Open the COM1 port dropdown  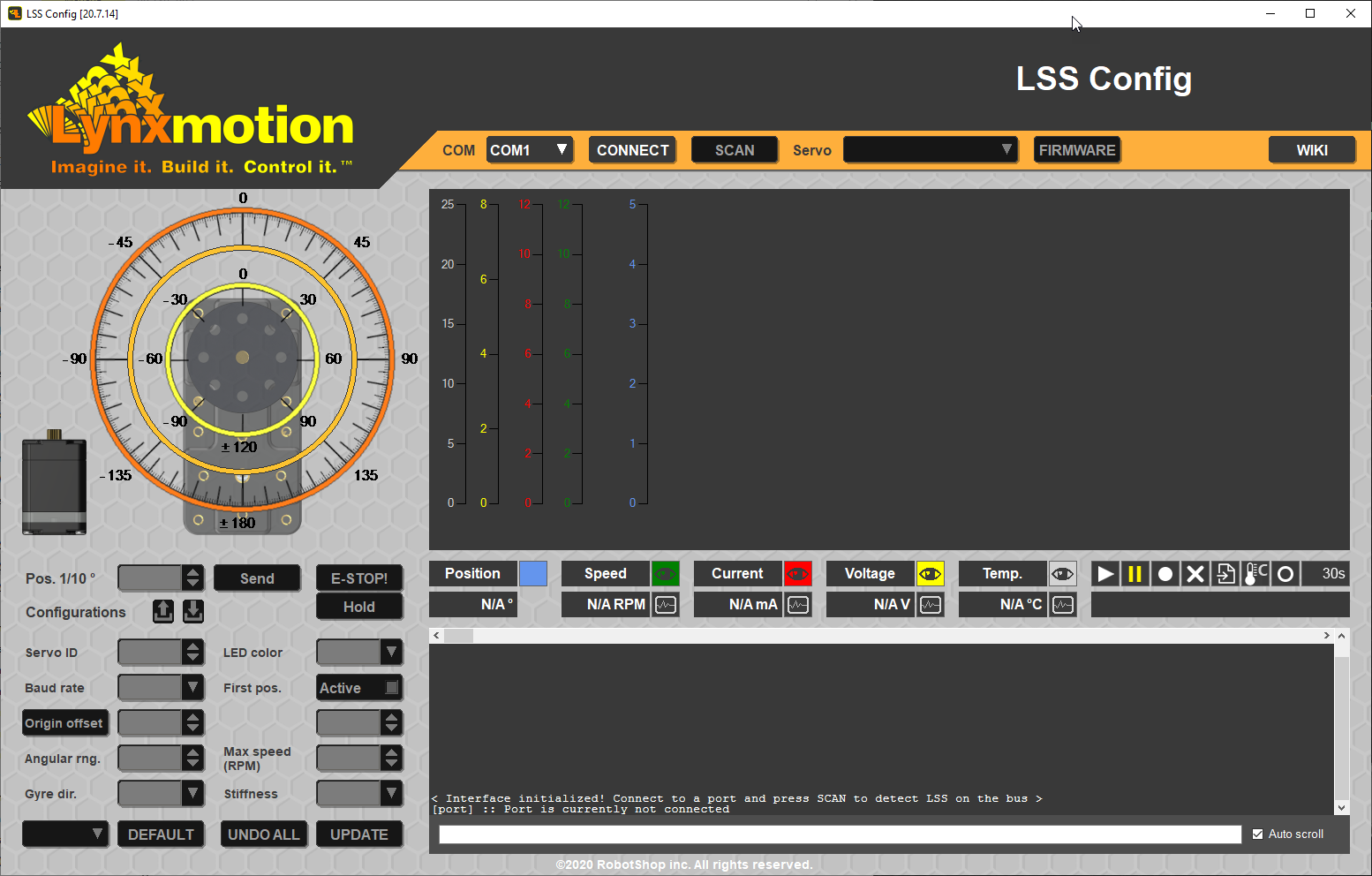click(x=530, y=150)
